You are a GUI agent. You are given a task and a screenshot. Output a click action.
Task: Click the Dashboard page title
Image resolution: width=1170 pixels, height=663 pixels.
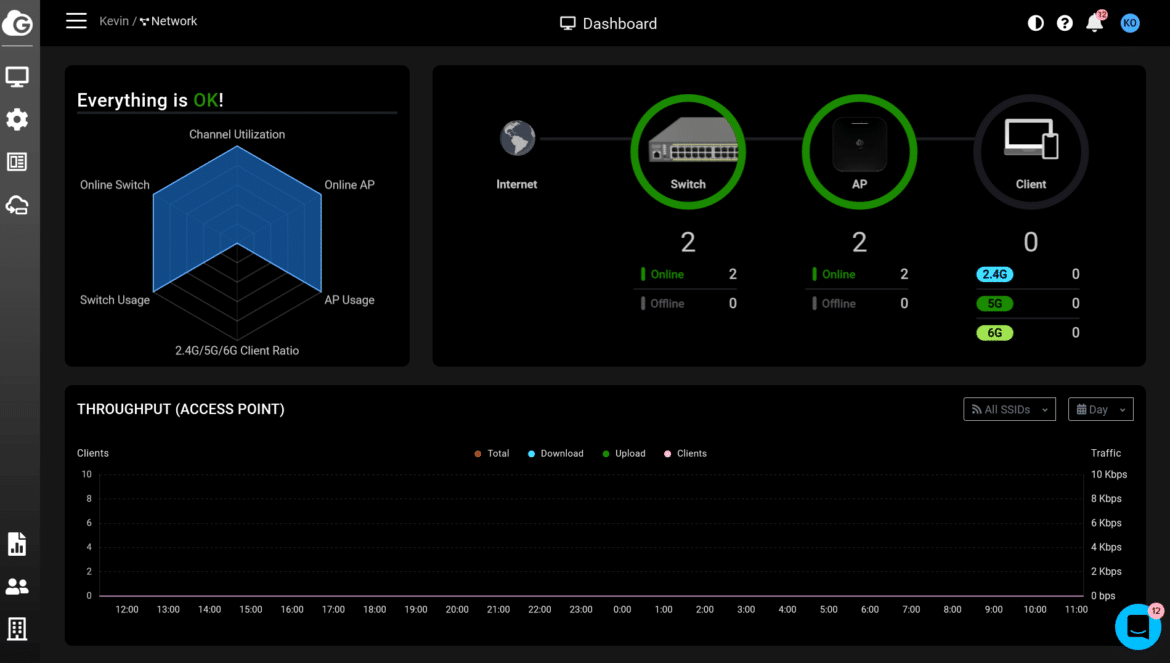pos(609,23)
